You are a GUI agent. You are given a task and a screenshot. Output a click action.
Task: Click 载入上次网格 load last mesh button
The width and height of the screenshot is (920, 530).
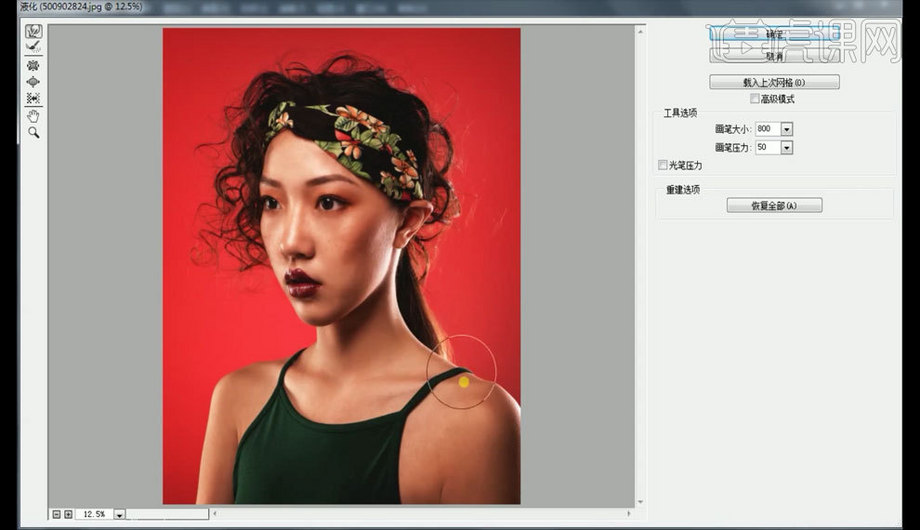pyautogui.click(x=774, y=82)
